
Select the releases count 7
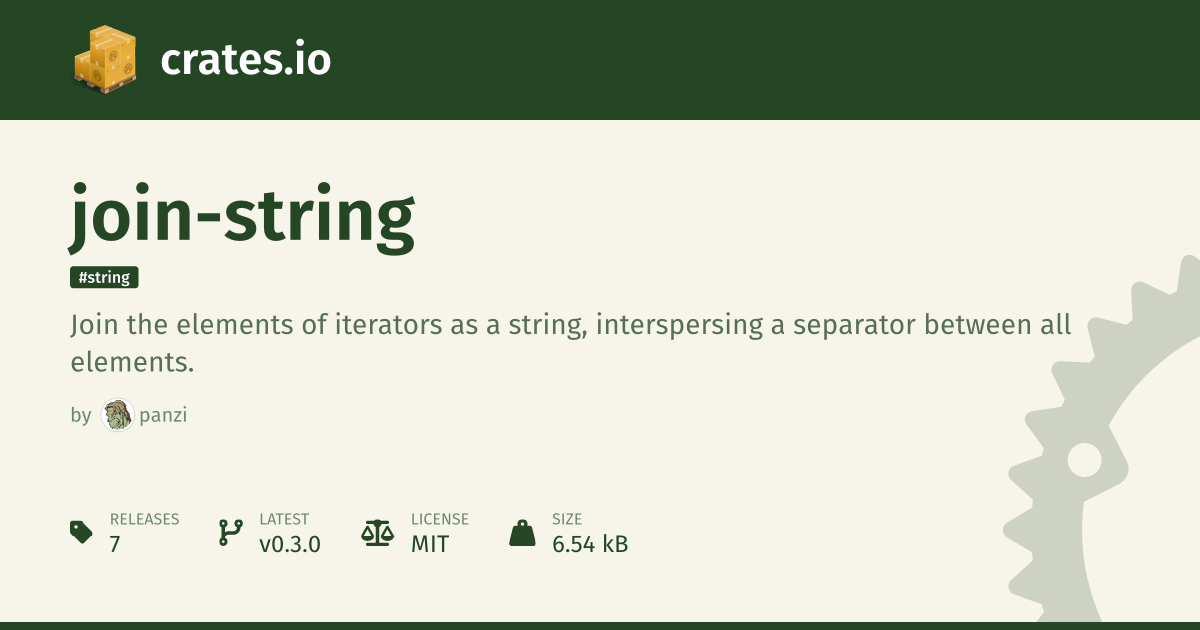[x=115, y=544]
